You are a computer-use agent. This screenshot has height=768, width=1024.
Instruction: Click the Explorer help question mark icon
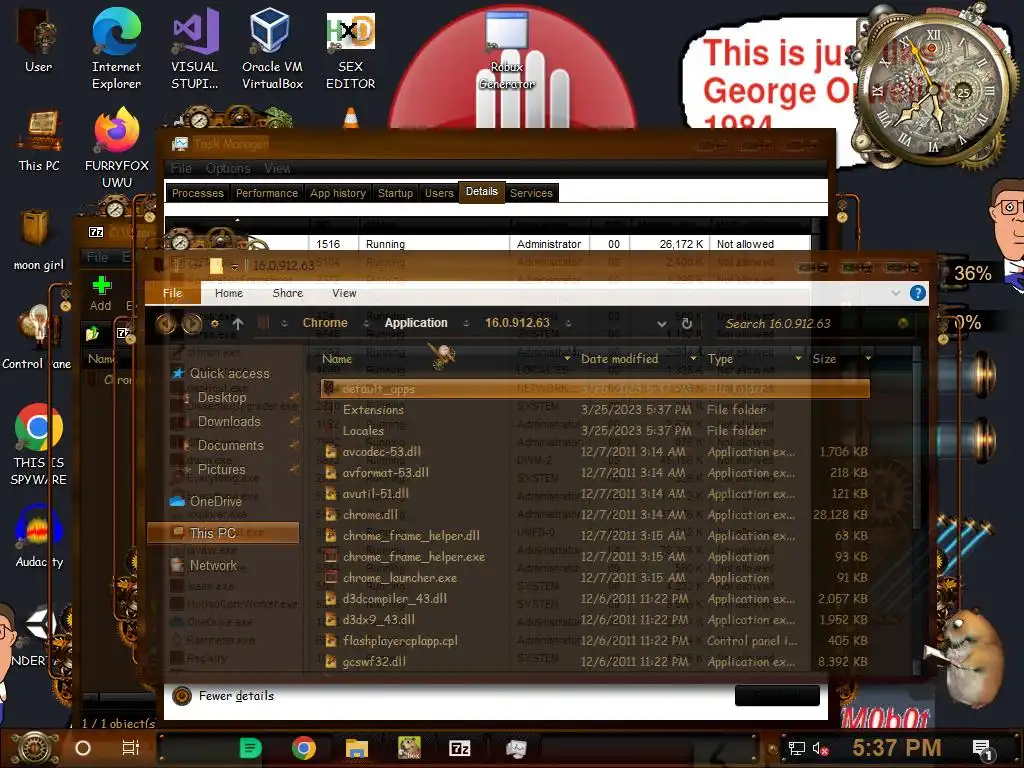(x=918, y=293)
